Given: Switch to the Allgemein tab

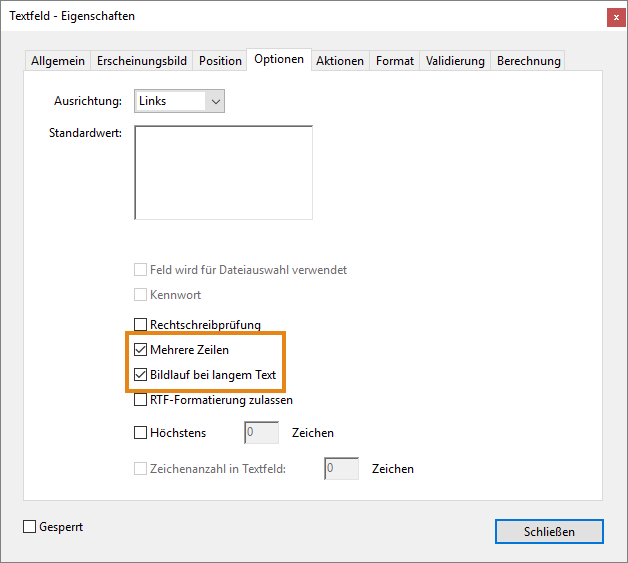Looking at the screenshot, I should (58, 61).
